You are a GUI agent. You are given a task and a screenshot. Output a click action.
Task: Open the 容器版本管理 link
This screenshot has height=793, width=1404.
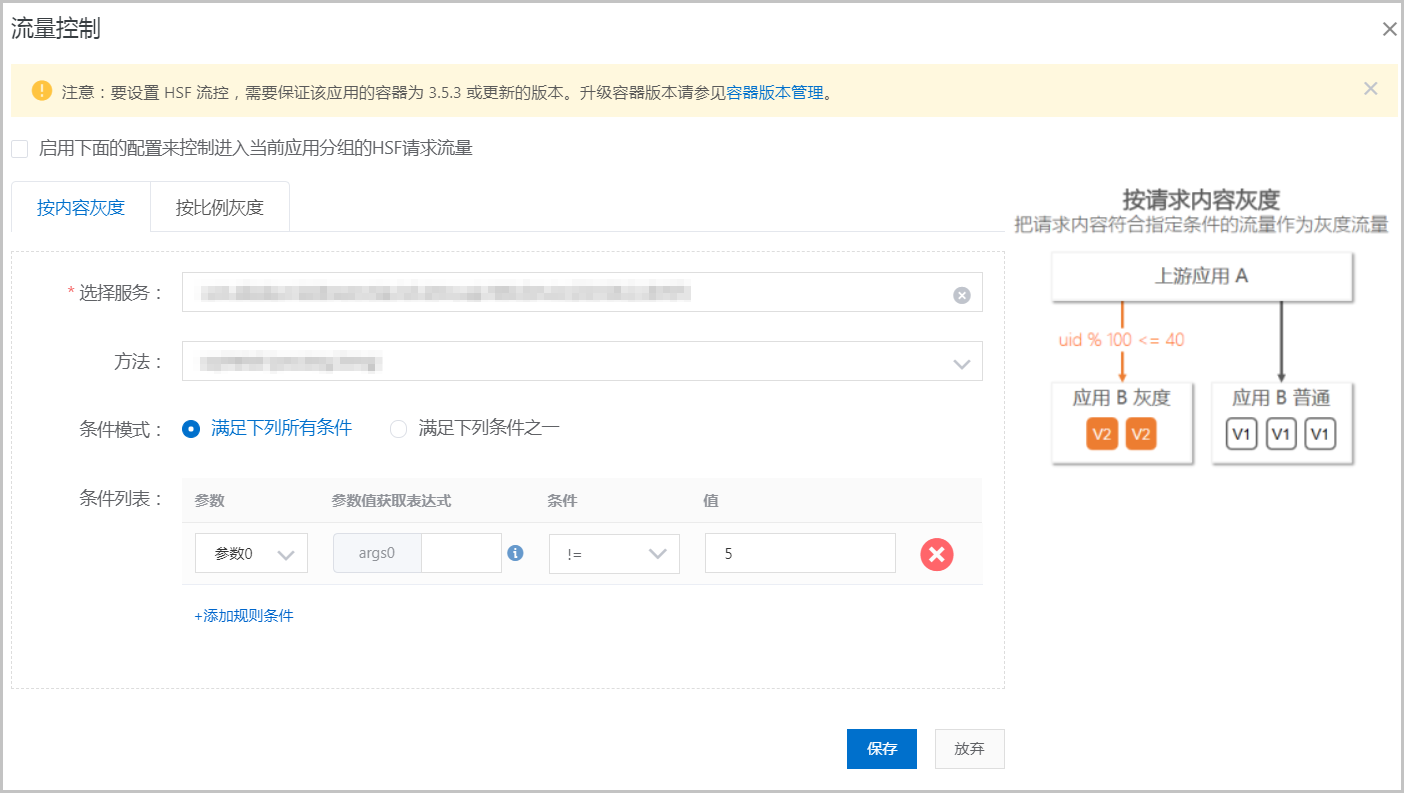tap(775, 93)
